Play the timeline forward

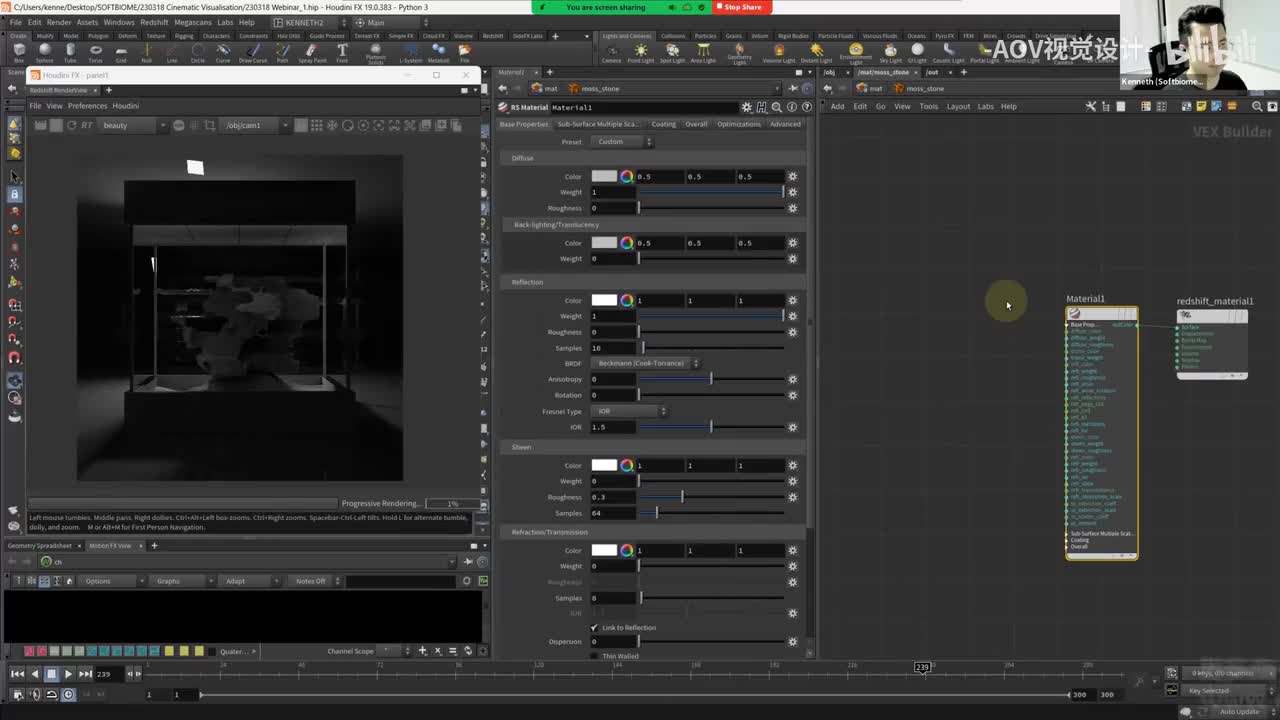pyautogui.click(x=68, y=674)
